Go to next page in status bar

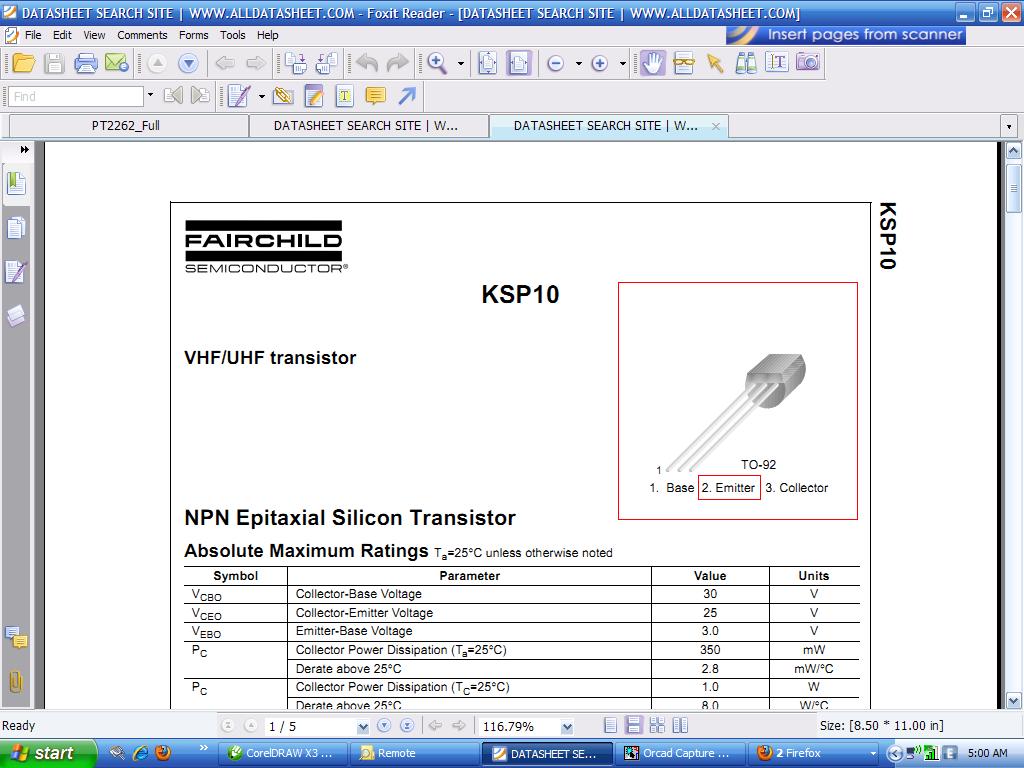pyautogui.click(x=384, y=726)
